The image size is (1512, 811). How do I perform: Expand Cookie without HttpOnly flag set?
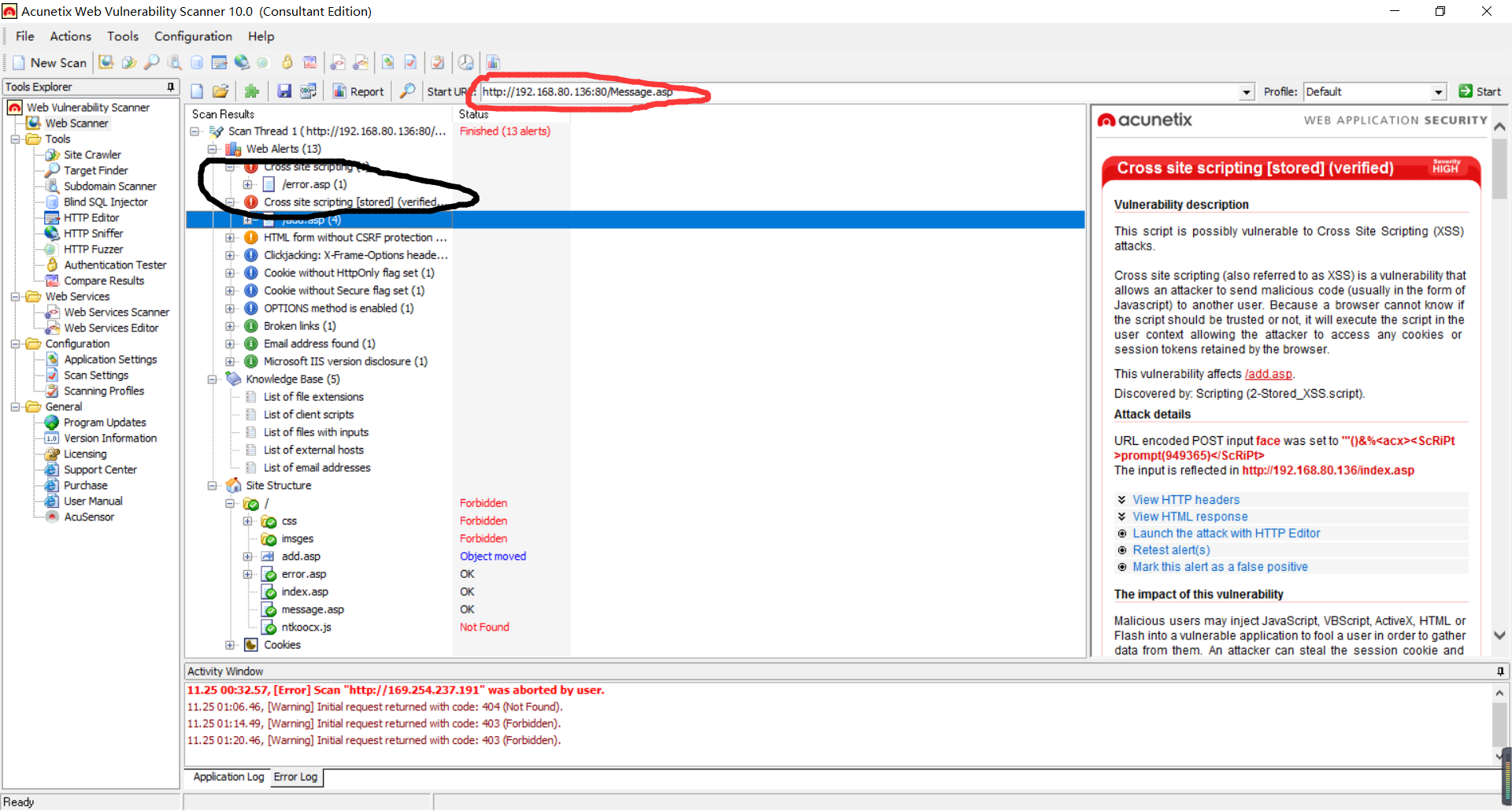[230, 273]
